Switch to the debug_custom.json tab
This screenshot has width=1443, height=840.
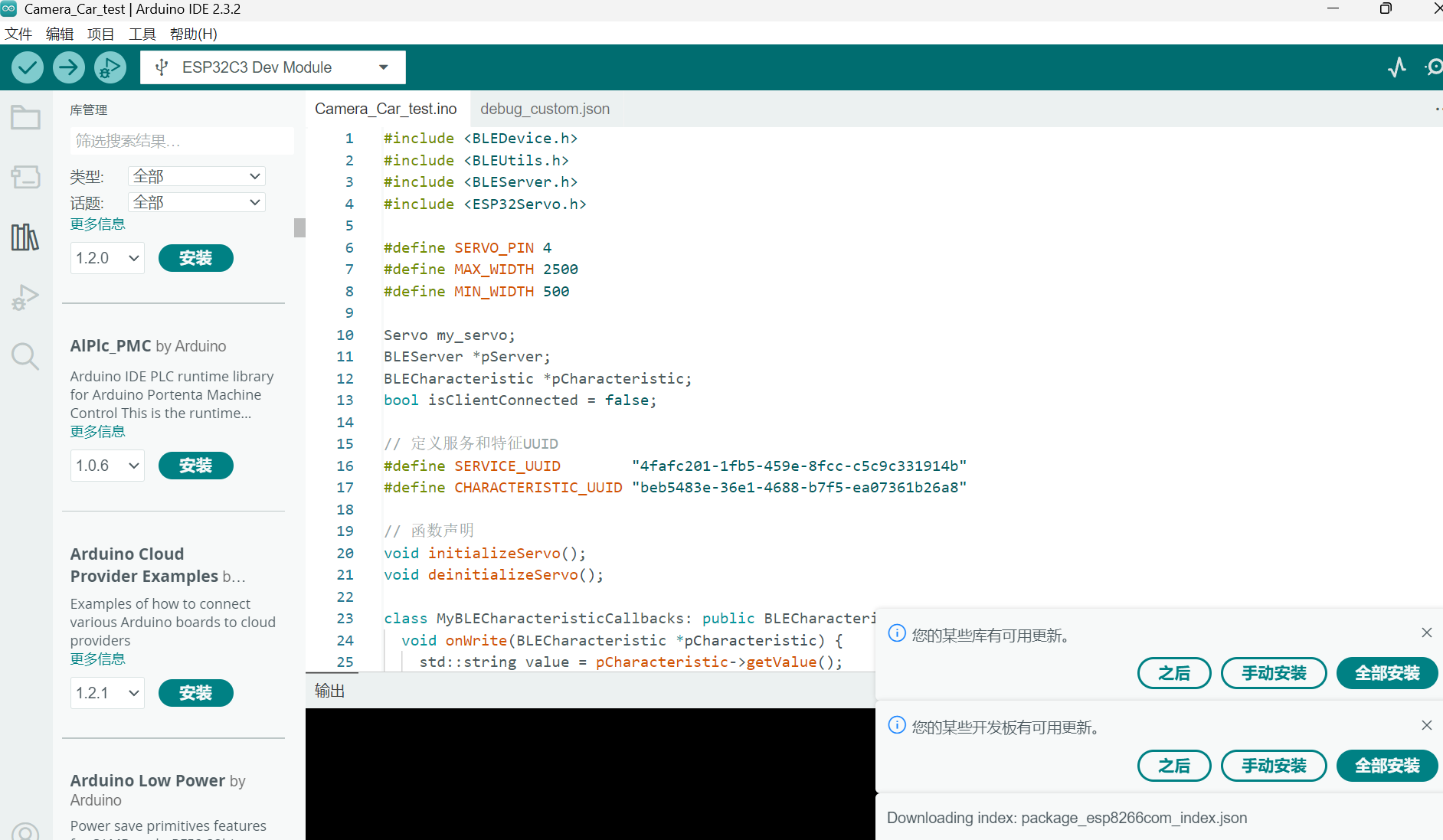coord(545,109)
